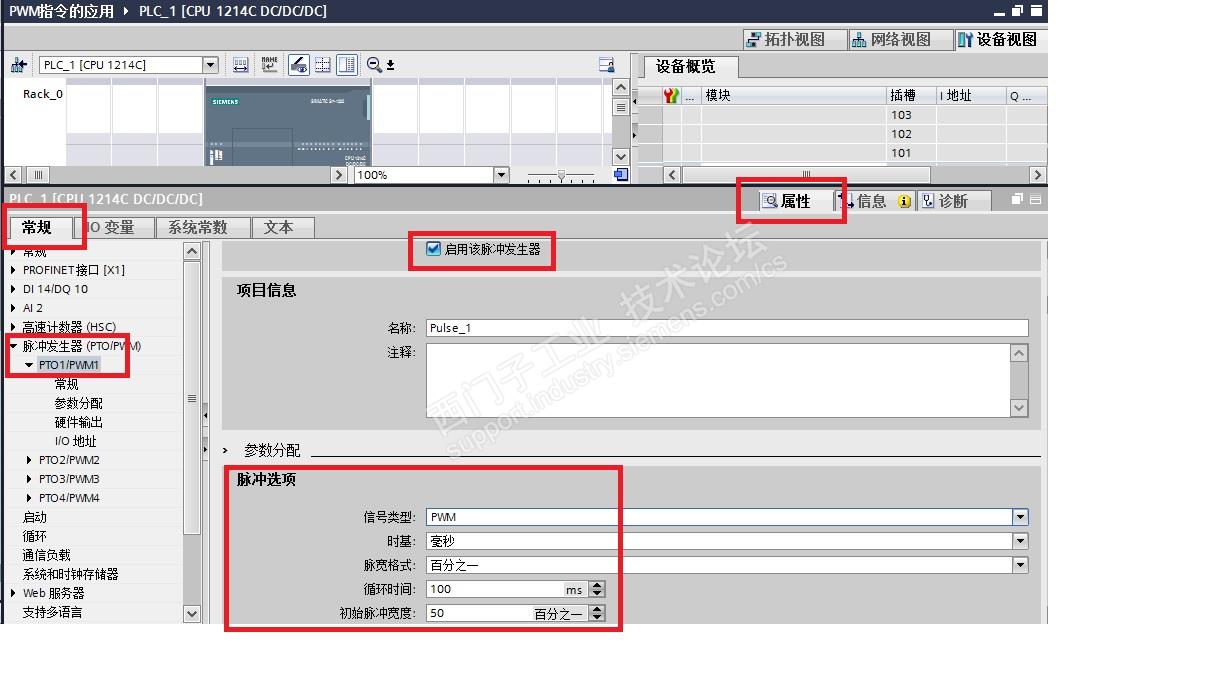Click the save window settings icon at toolbar right
Image resolution: width=1213 pixels, height=681 pixels.
pos(606,65)
